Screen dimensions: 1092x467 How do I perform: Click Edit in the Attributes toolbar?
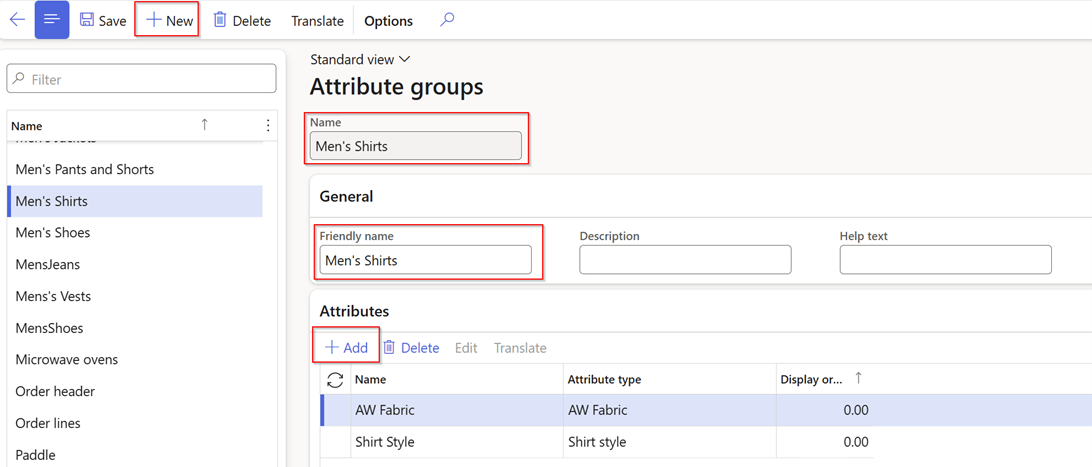pyautogui.click(x=466, y=348)
